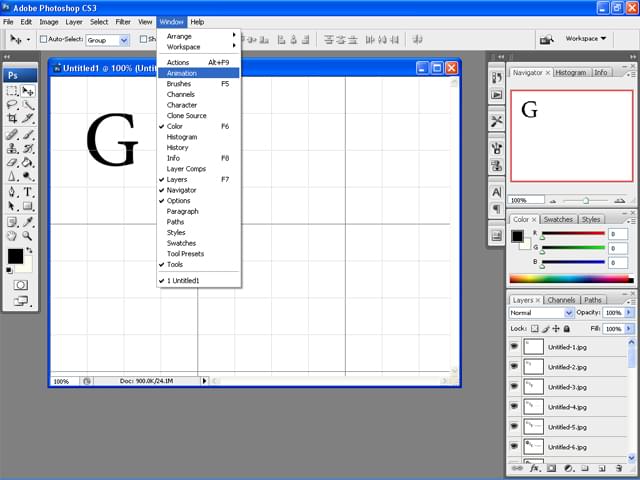Select the Blur tool
Image resolution: width=640 pixels, height=480 pixels.
[12, 176]
